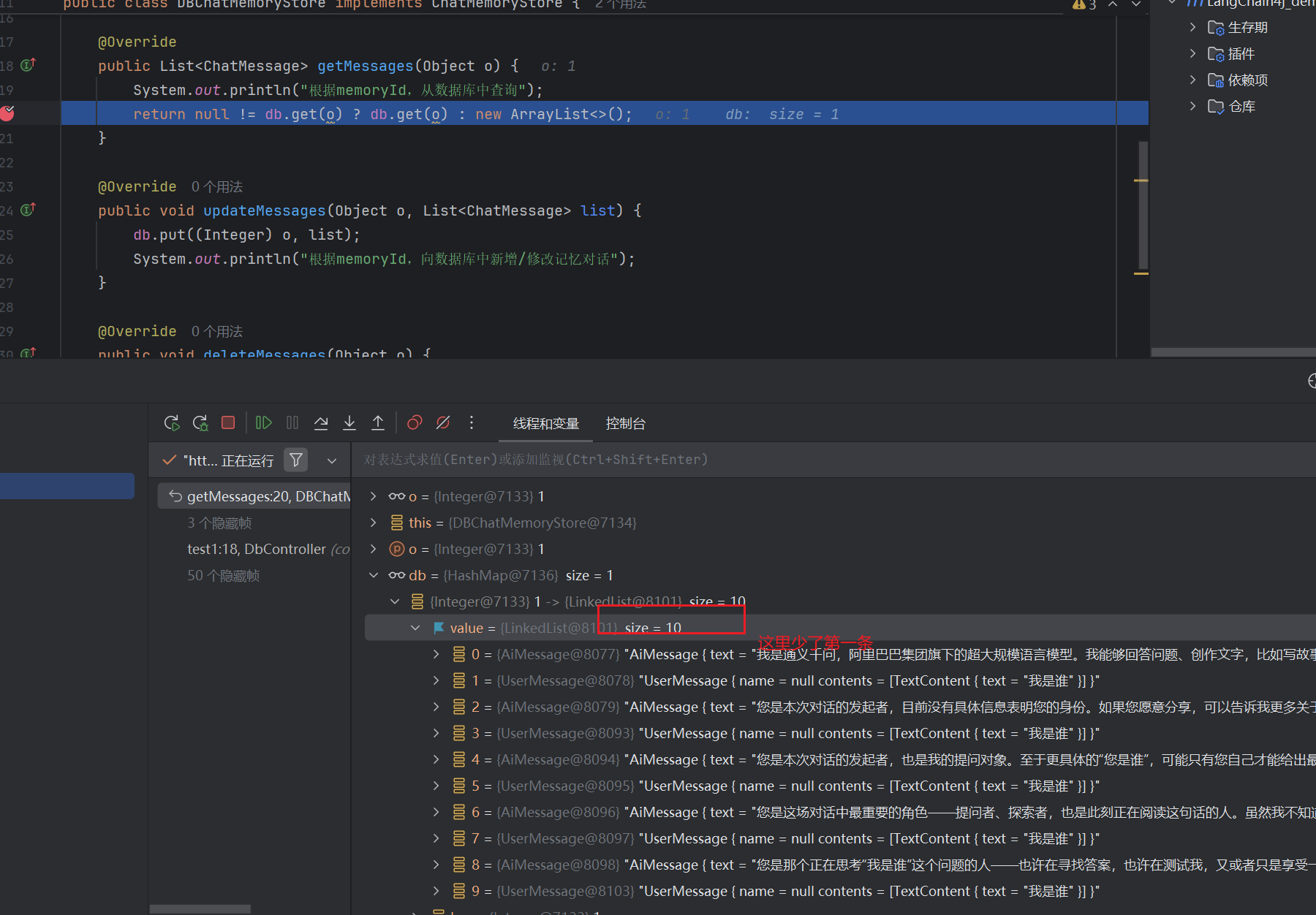
Task: Click the 仓库 folder icon
Action: click(1216, 107)
